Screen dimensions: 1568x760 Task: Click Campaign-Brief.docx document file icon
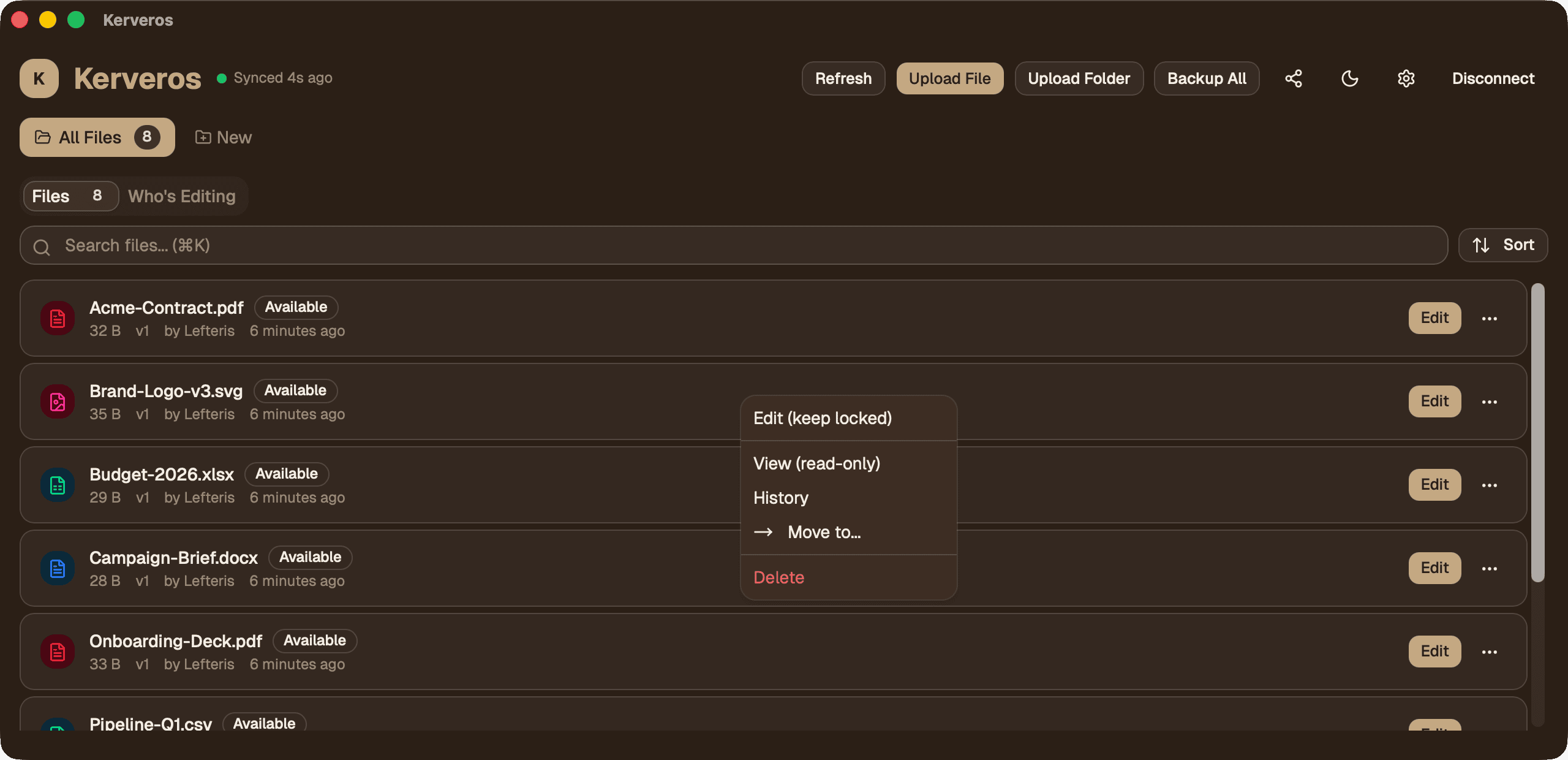pyautogui.click(x=58, y=568)
